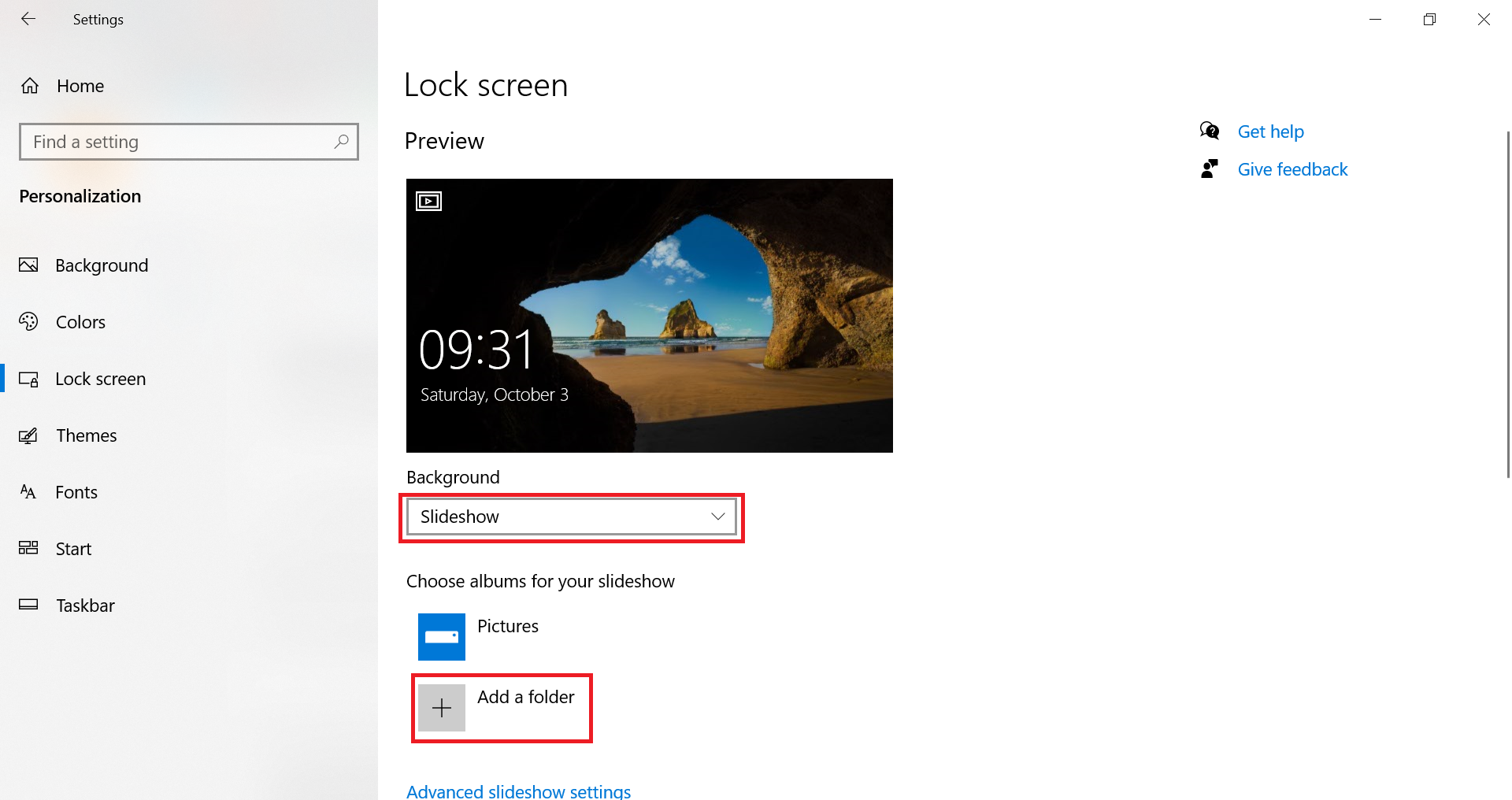Select the Colors palette icon

click(28, 321)
